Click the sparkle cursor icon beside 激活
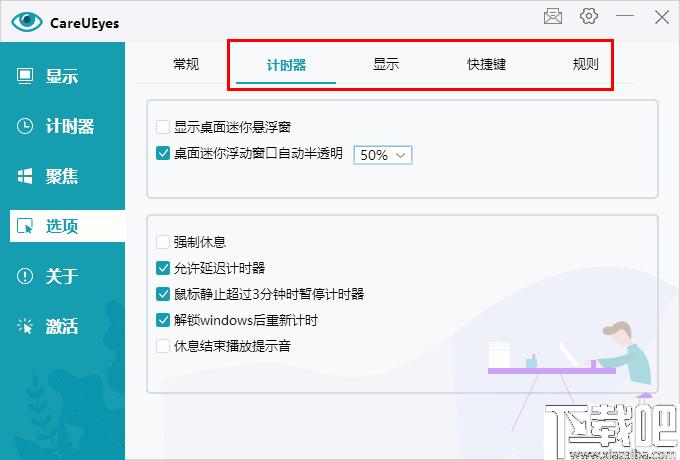 [25, 326]
